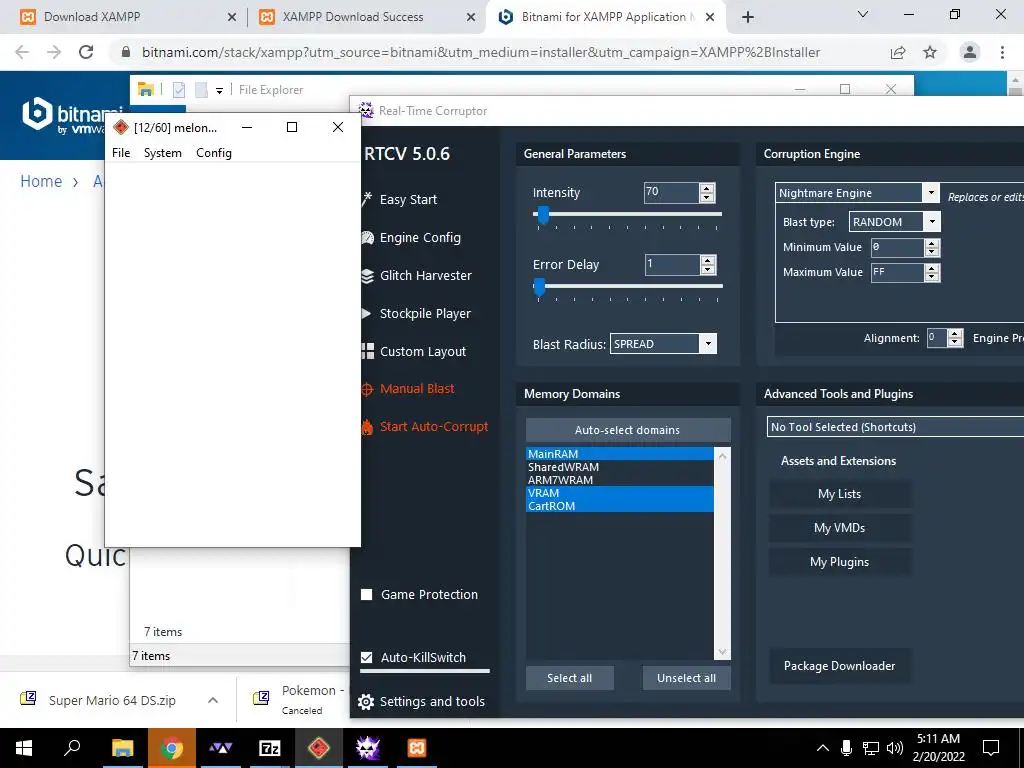Open Glitch Harvester stack icon

click(368, 276)
